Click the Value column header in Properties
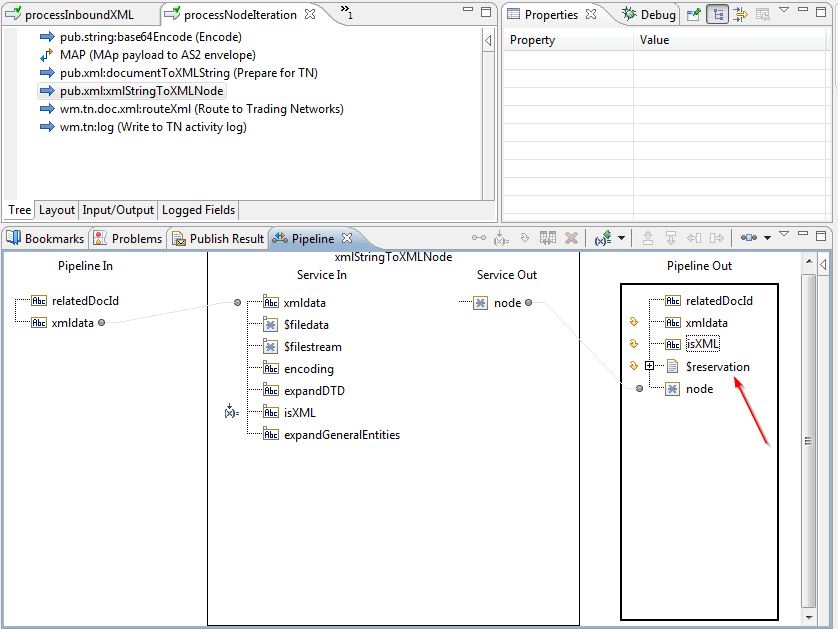Screen dimensions: 838x629 730,40
